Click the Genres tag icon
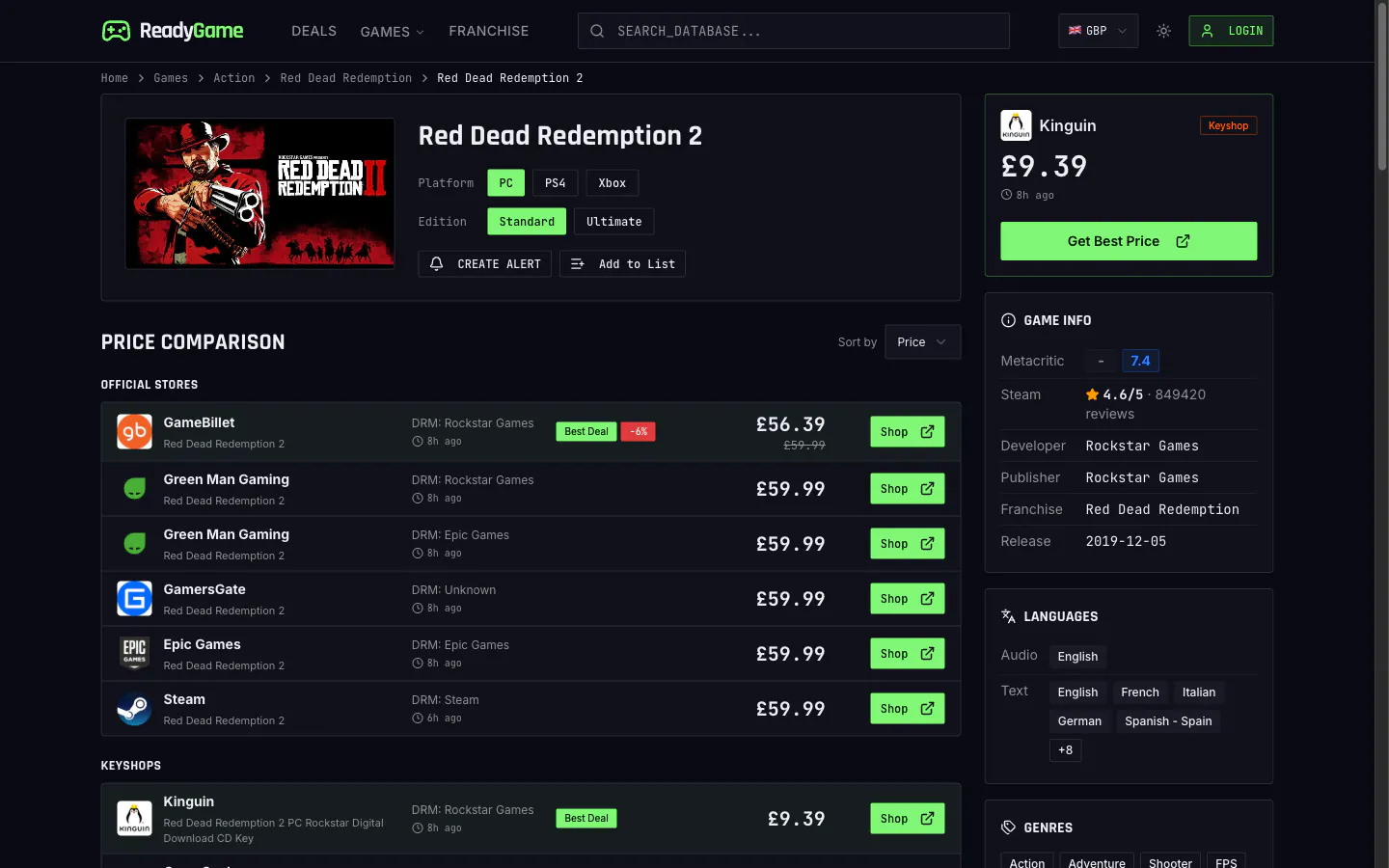 pyautogui.click(x=1008, y=827)
